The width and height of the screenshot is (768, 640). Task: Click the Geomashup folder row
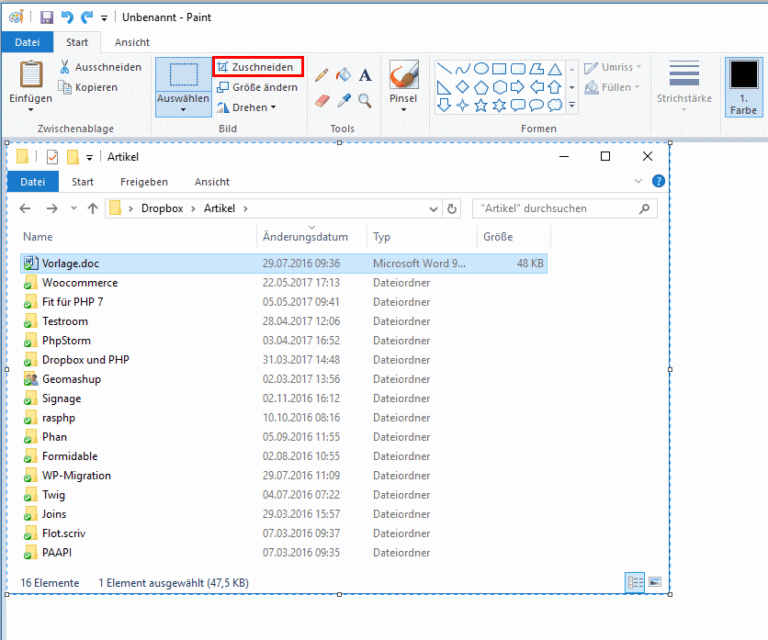pyautogui.click(x=284, y=379)
